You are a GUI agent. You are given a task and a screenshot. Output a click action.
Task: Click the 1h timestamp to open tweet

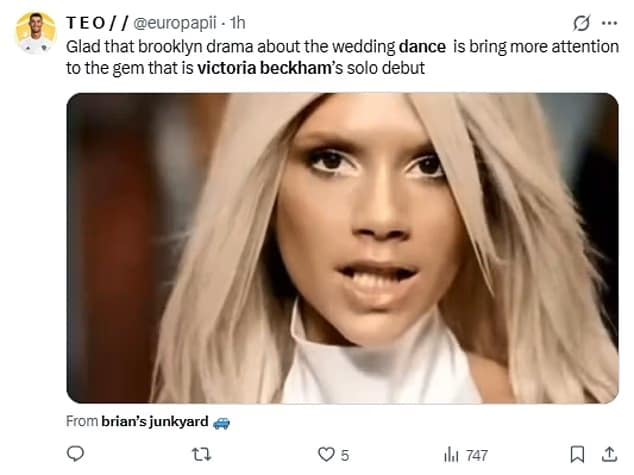(237, 21)
